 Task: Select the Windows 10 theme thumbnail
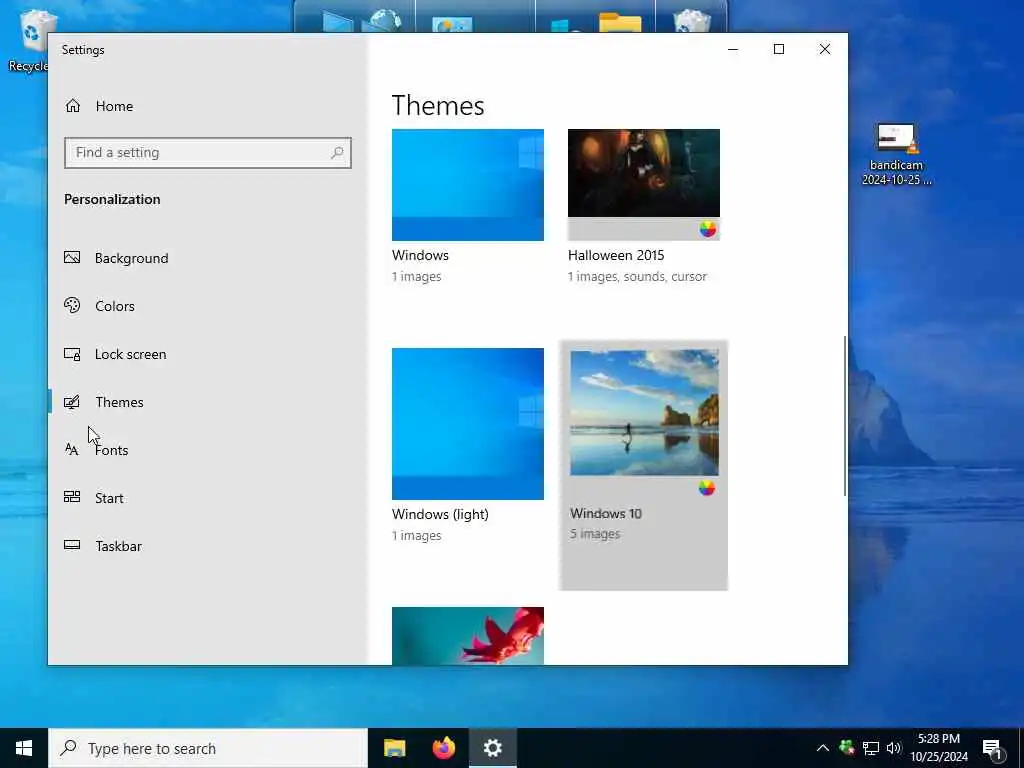point(644,413)
